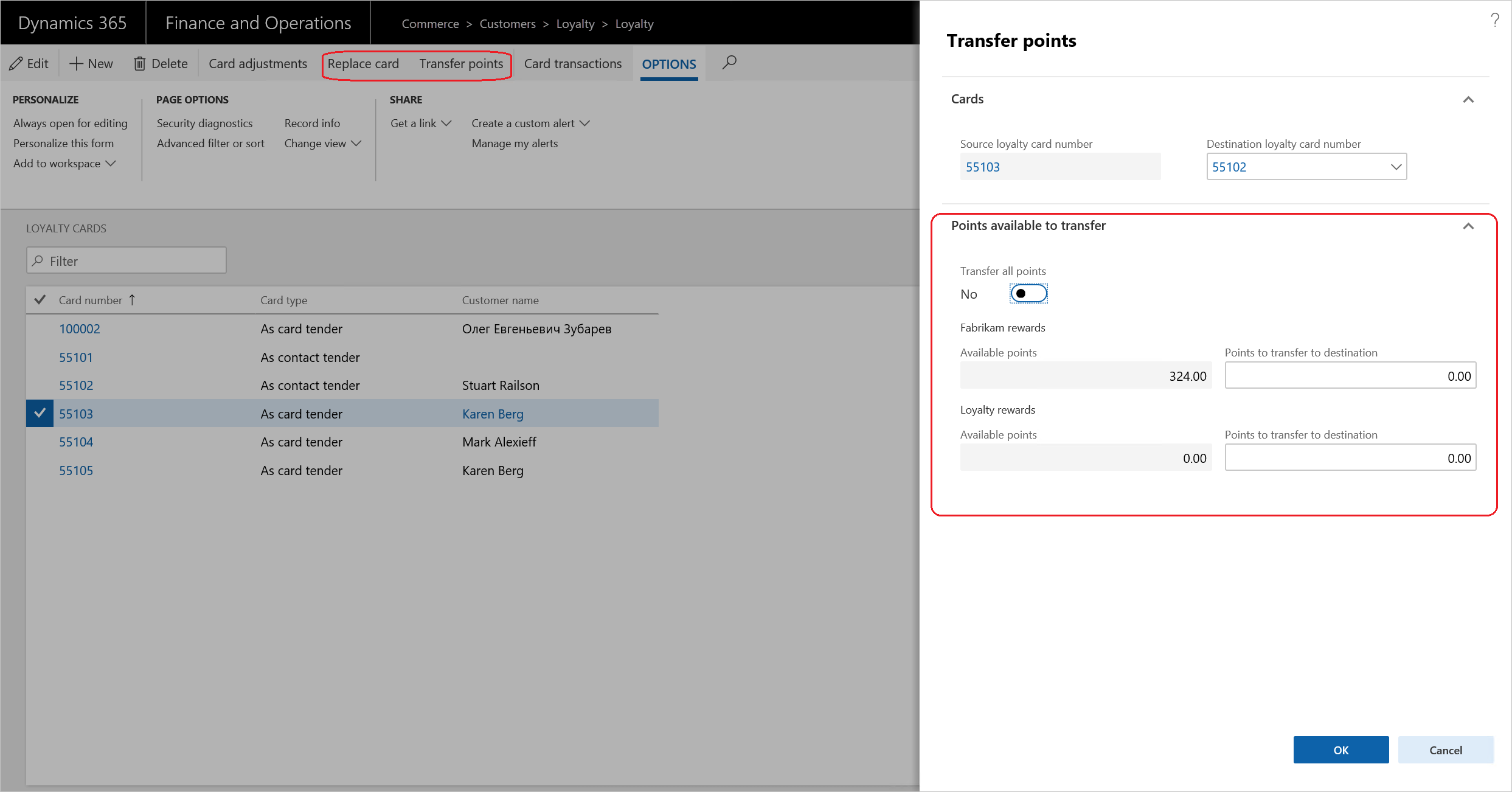Toggle Transfer all points switch

1029,293
